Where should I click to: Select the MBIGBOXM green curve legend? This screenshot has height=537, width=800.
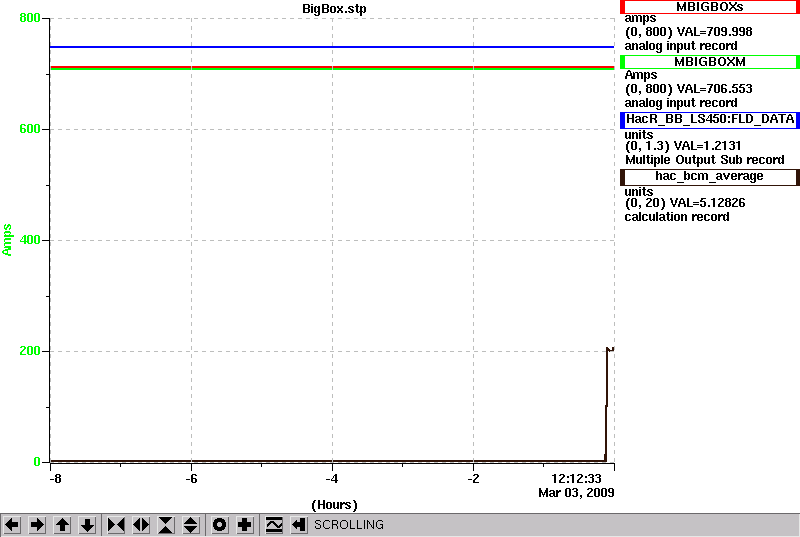click(x=710, y=62)
